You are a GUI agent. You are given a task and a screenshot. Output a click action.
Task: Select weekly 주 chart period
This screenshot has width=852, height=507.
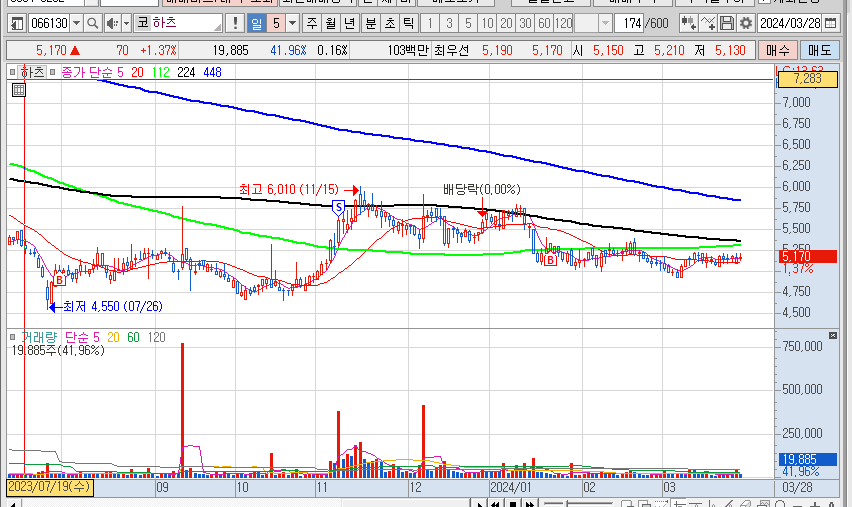pyautogui.click(x=311, y=23)
